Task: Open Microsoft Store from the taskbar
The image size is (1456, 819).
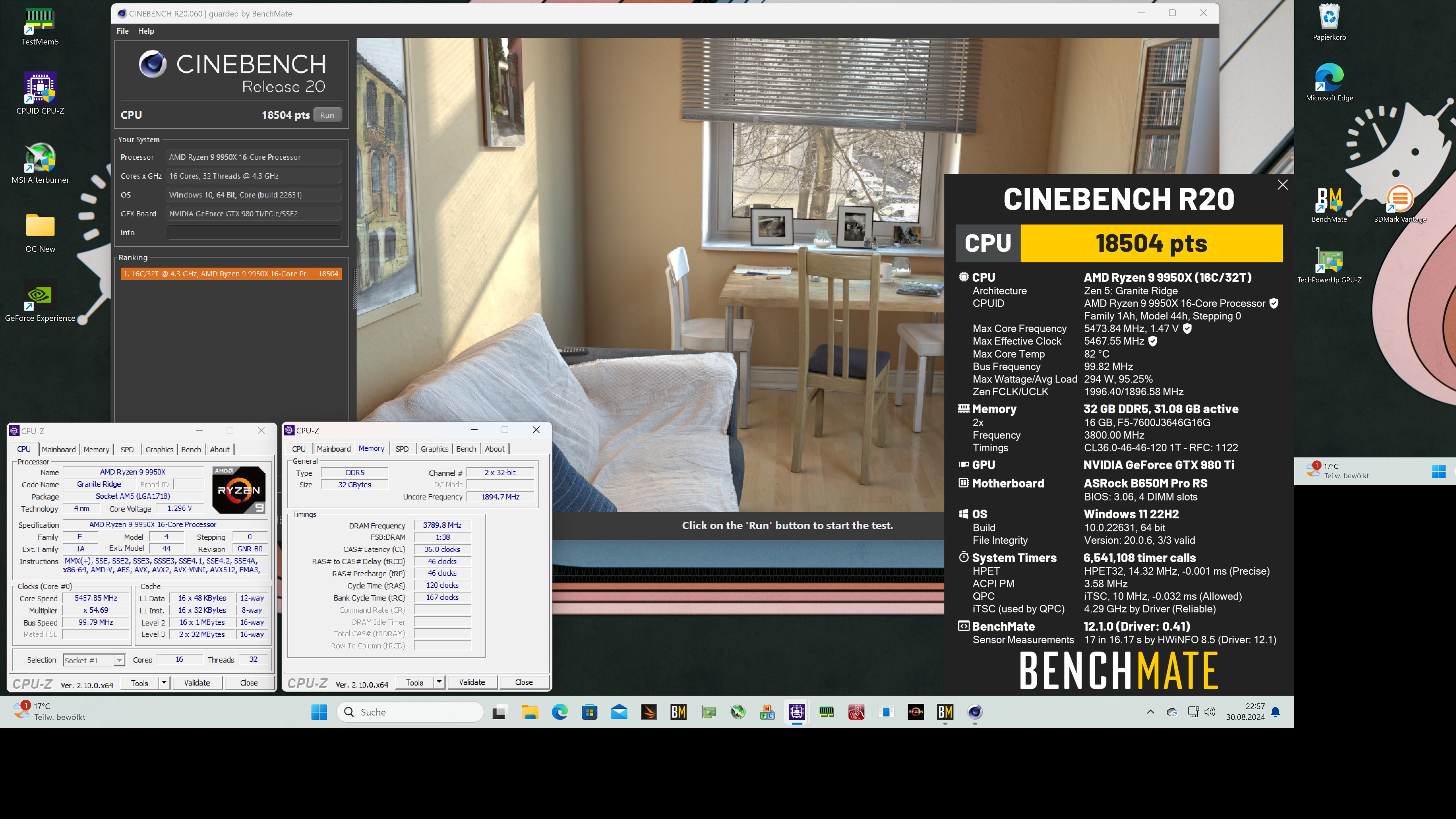Action: tap(589, 711)
